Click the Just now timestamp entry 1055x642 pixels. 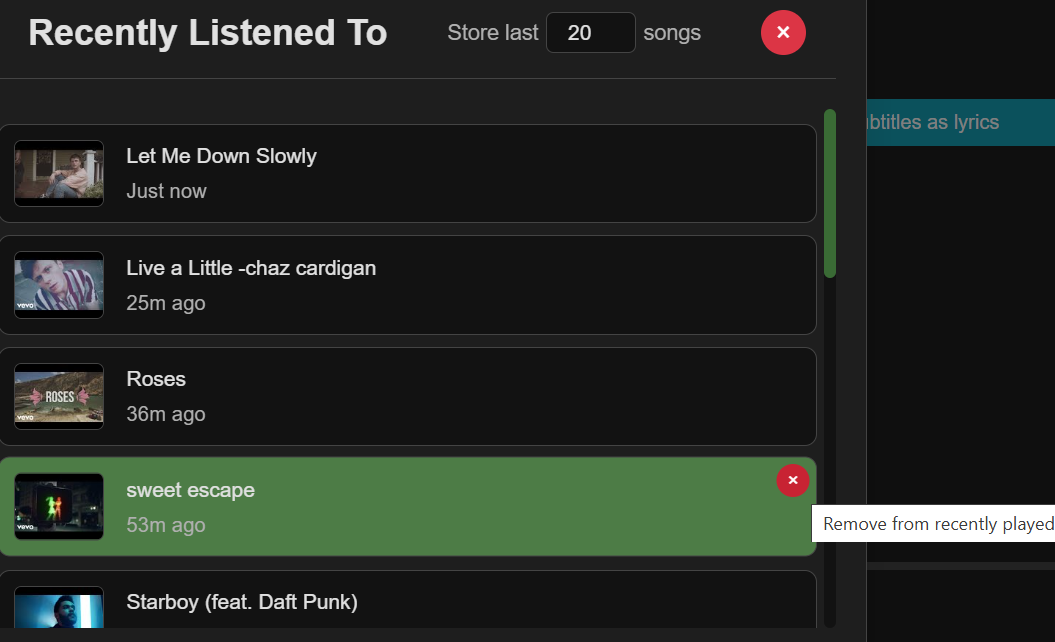click(166, 191)
